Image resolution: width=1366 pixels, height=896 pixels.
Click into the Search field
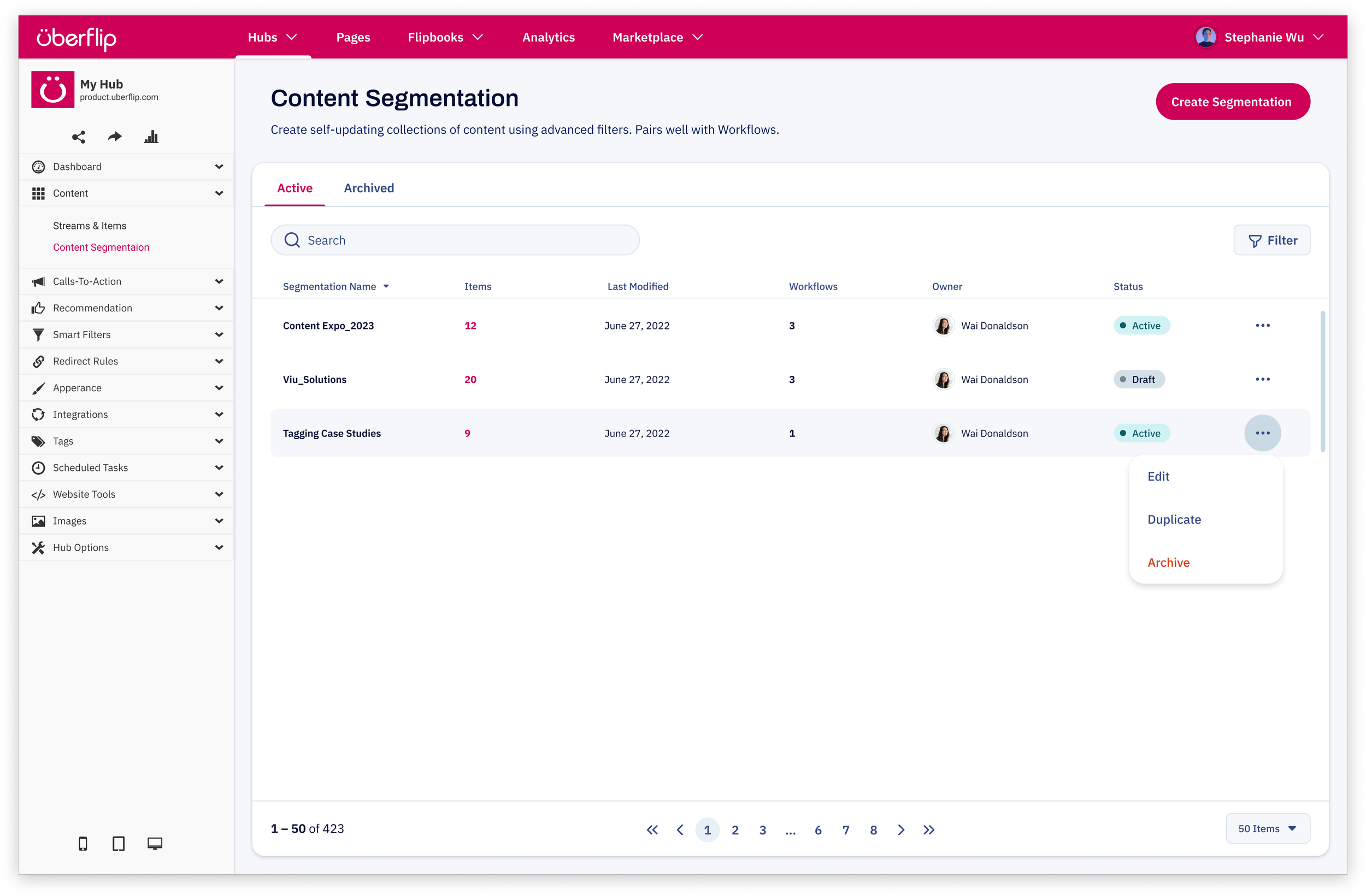tap(455, 240)
